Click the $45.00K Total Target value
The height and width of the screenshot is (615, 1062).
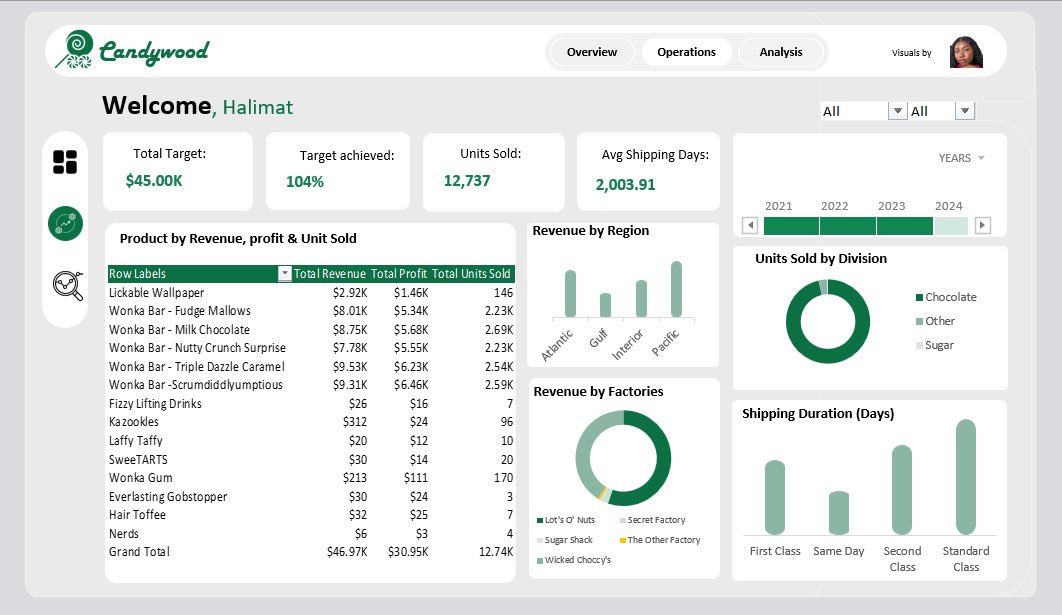click(x=154, y=181)
